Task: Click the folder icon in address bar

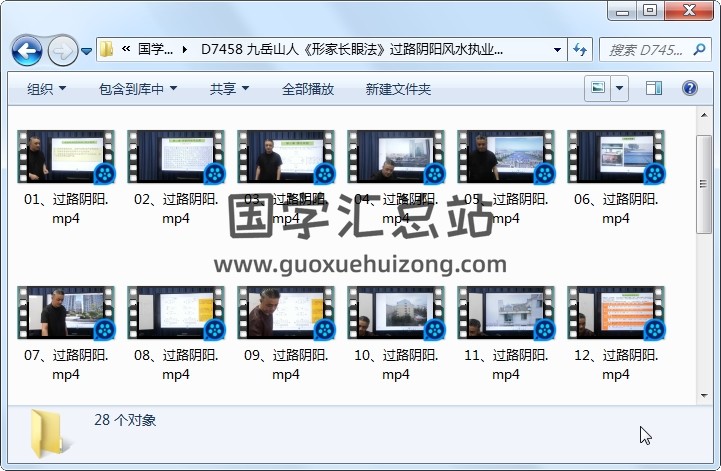Action: 107,49
